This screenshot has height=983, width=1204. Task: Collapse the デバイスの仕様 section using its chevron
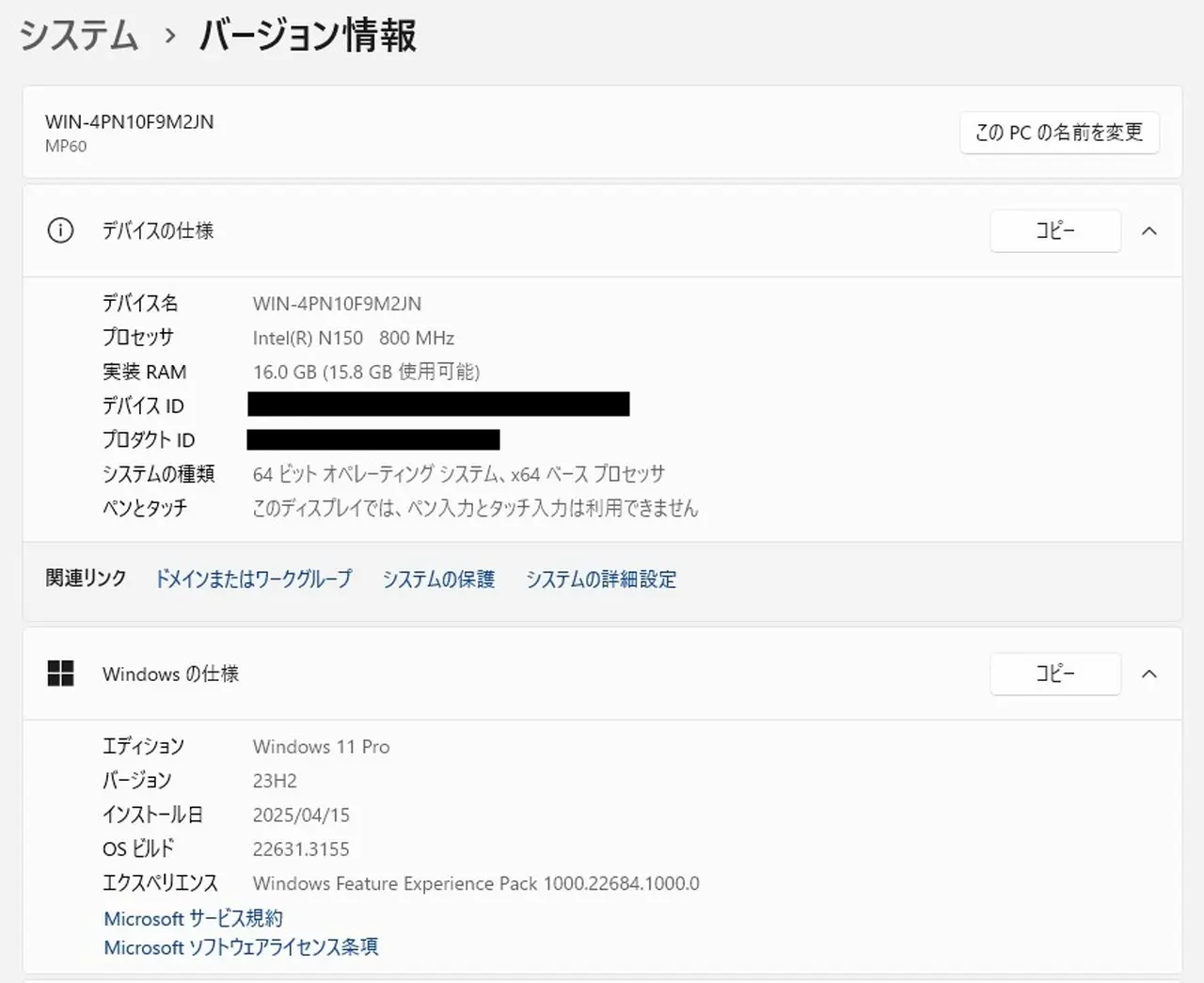click(x=1149, y=230)
